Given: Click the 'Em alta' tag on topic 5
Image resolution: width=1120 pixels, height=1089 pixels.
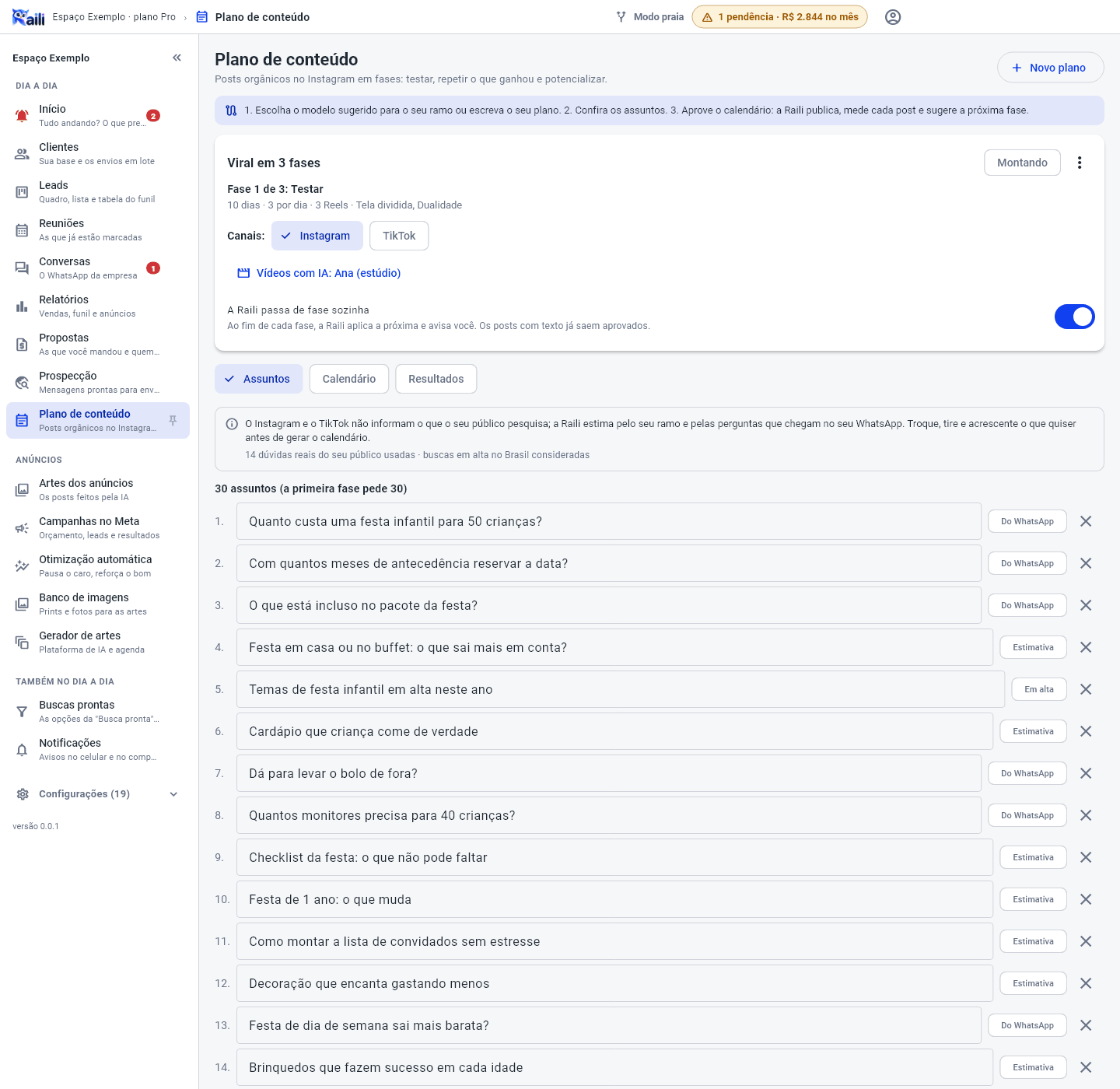Looking at the screenshot, I should pyautogui.click(x=1039, y=689).
